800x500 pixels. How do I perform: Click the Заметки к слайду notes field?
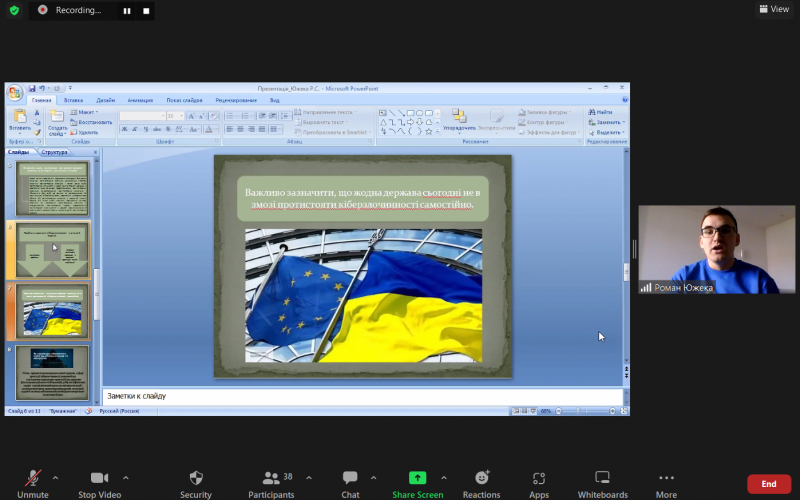[x=363, y=396]
